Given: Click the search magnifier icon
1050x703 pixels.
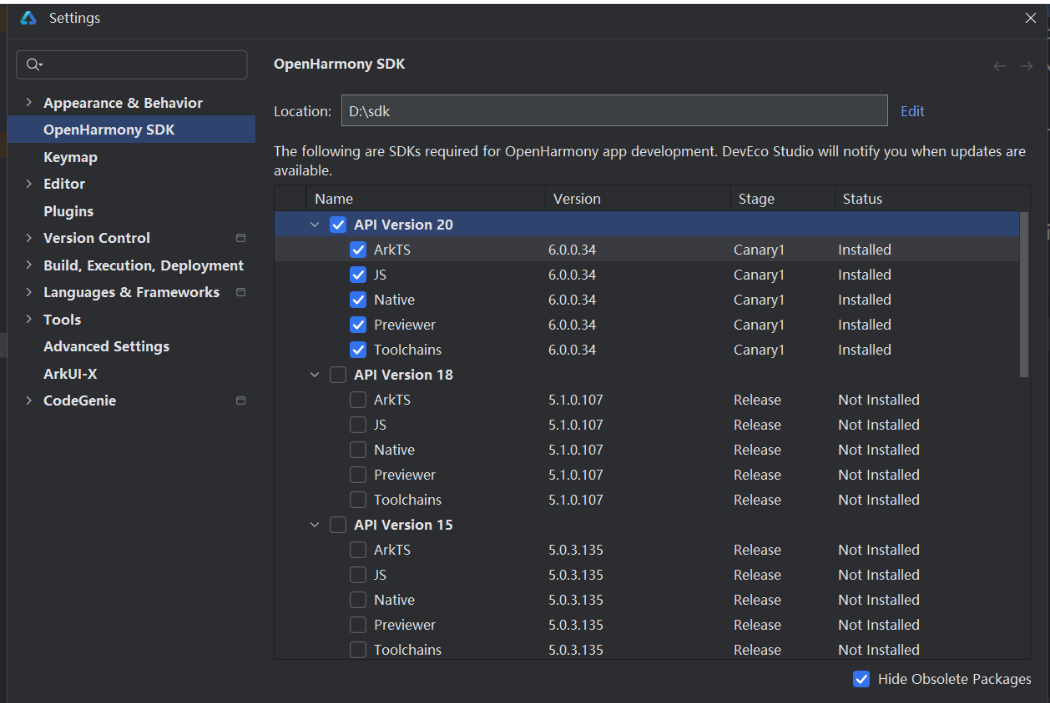Looking at the screenshot, I should [33, 65].
